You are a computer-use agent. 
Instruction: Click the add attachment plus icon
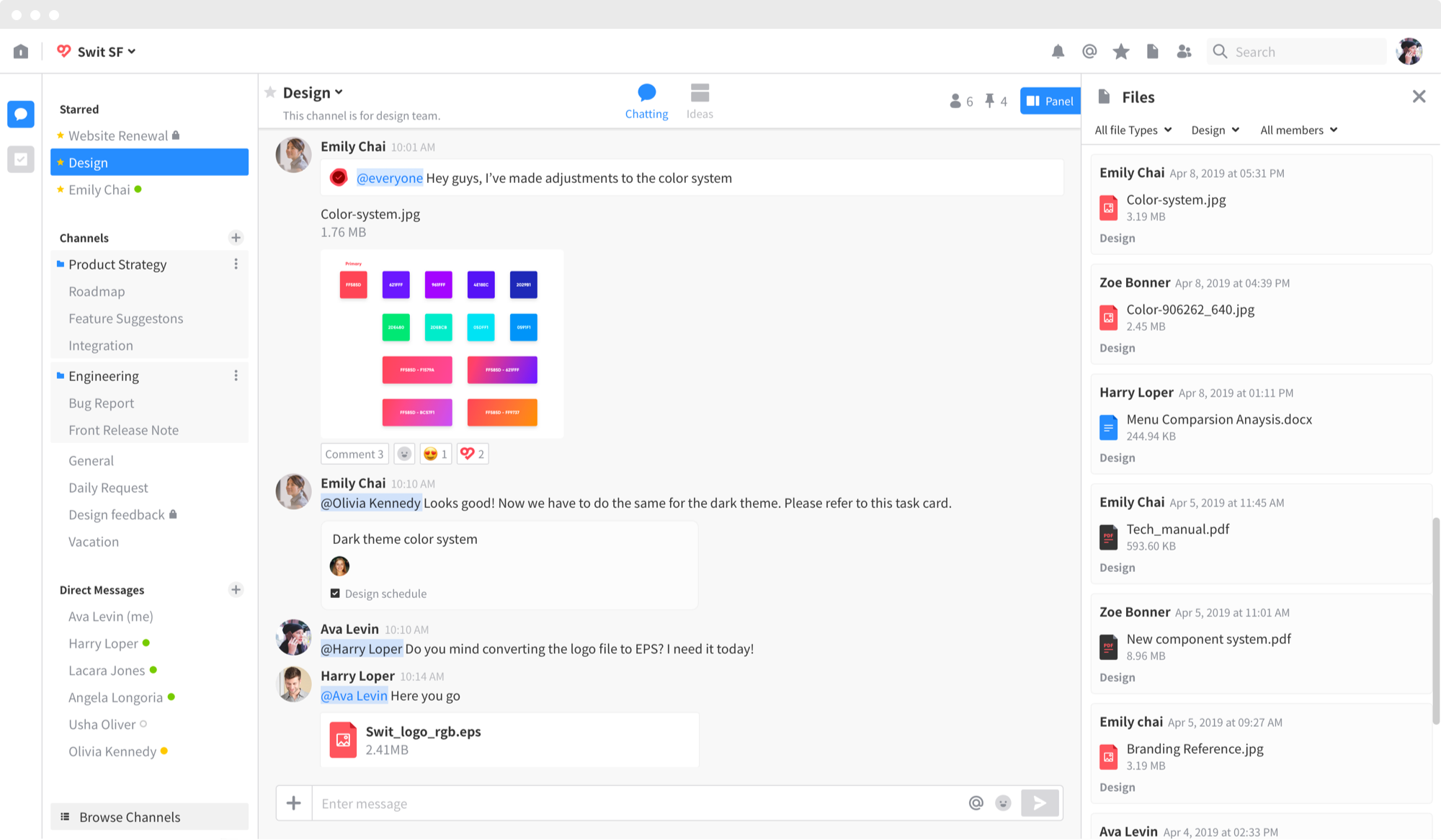pyautogui.click(x=294, y=803)
